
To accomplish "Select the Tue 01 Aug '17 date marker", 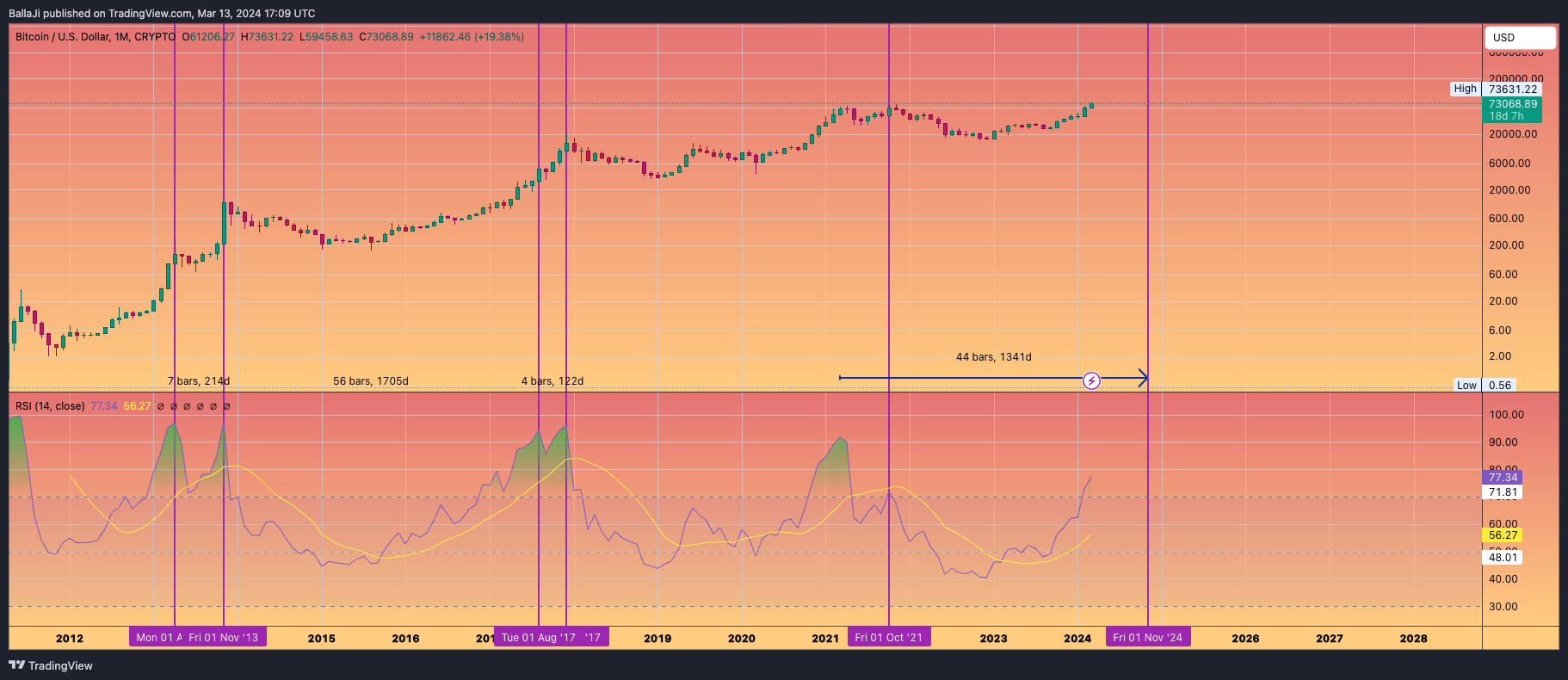I will coord(539,638).
